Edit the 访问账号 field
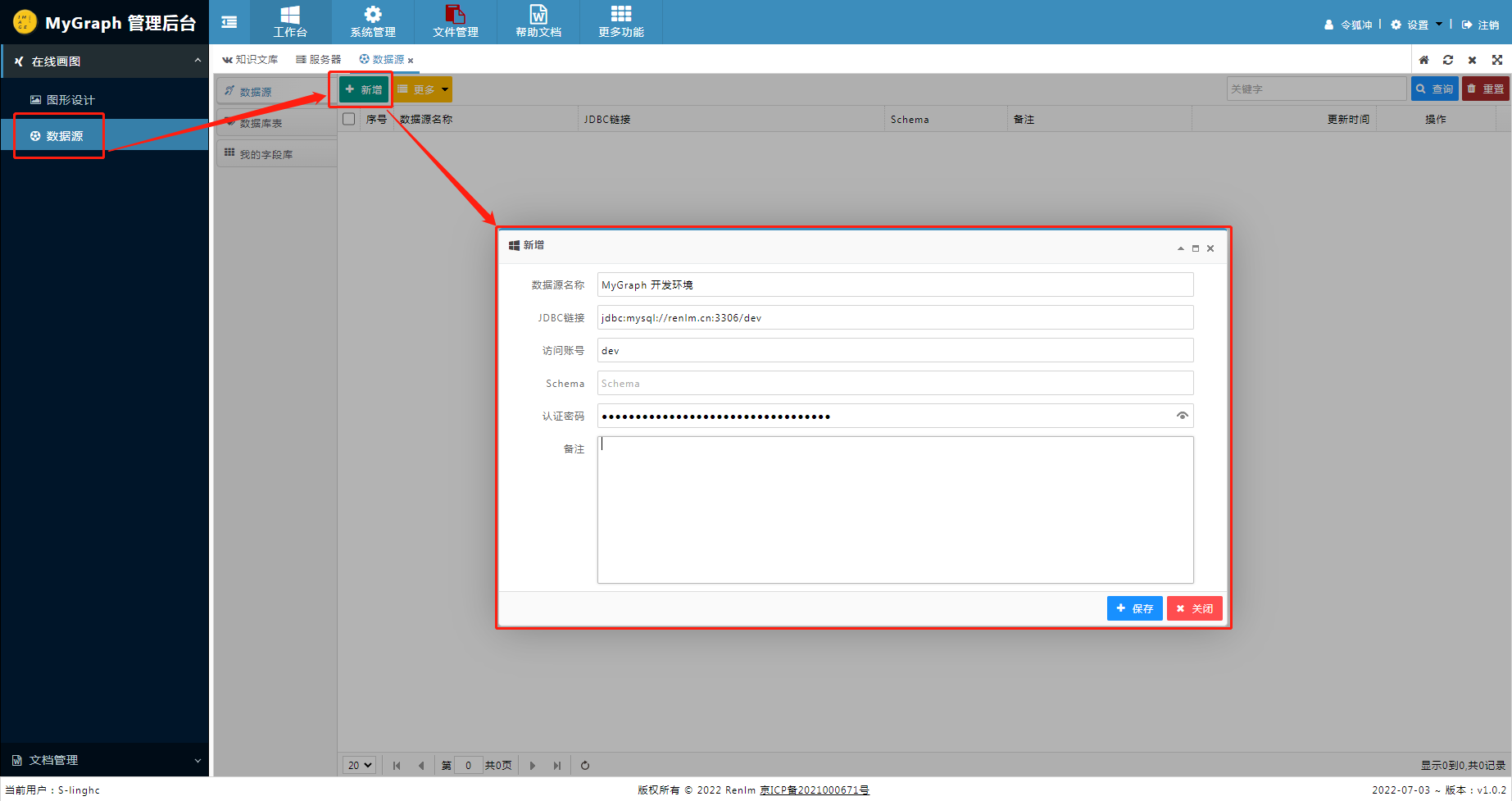 pos(895,350)
